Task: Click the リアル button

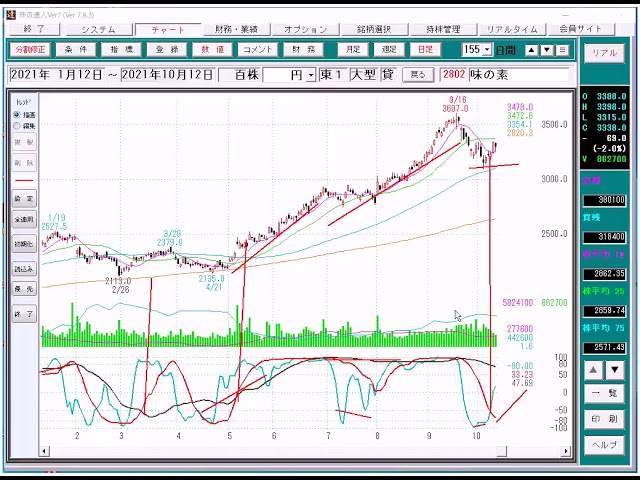Action: click(603, 53)
